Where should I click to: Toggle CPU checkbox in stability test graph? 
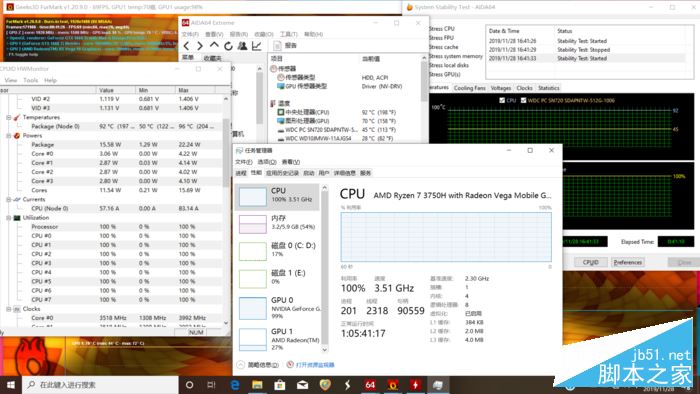502,100
